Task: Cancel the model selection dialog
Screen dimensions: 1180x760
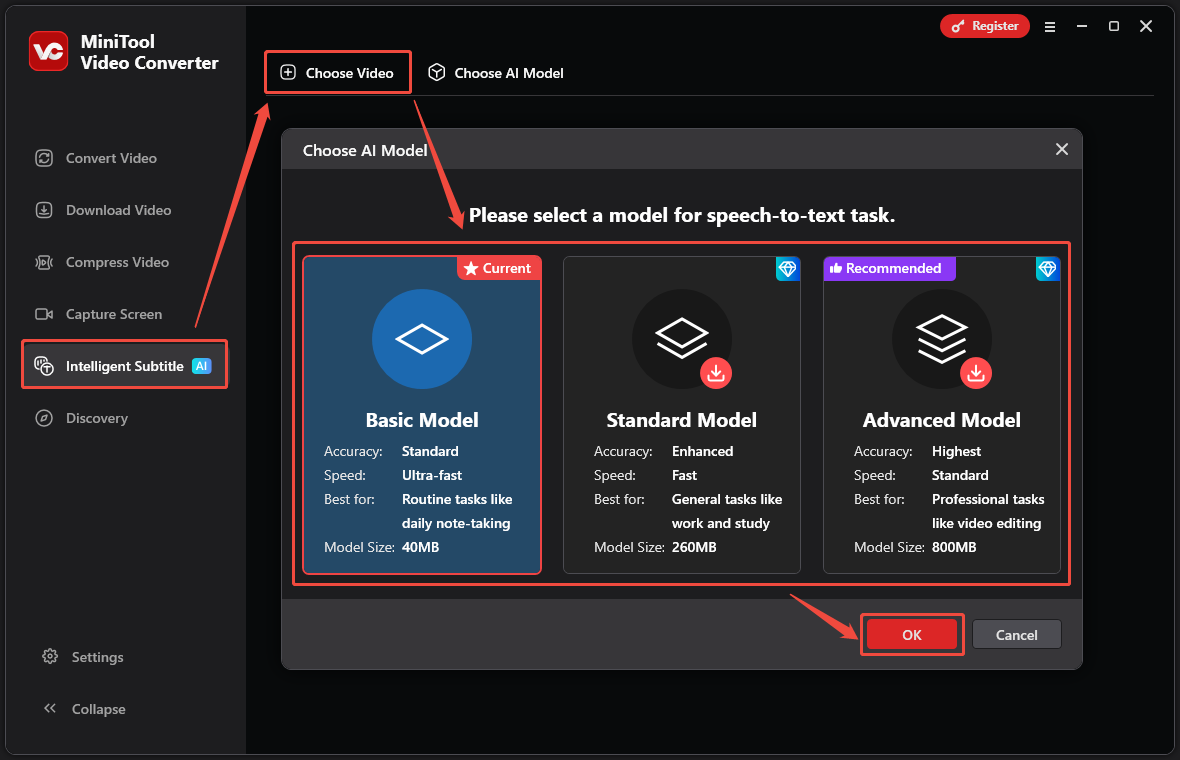Action: pyautogui.click(x=1016, y=634)
